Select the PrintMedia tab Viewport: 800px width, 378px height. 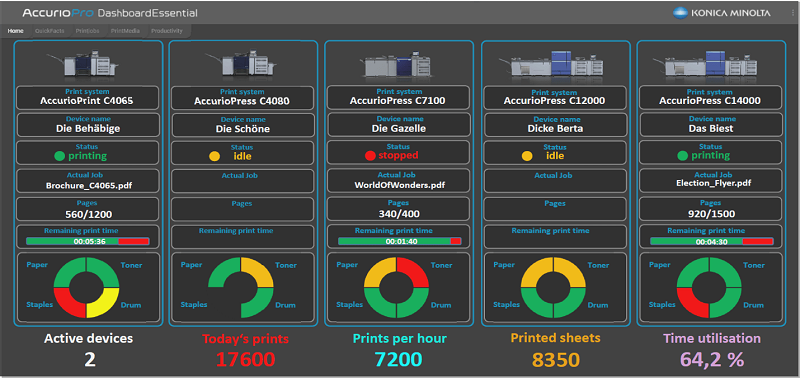(x=125, y=31)
